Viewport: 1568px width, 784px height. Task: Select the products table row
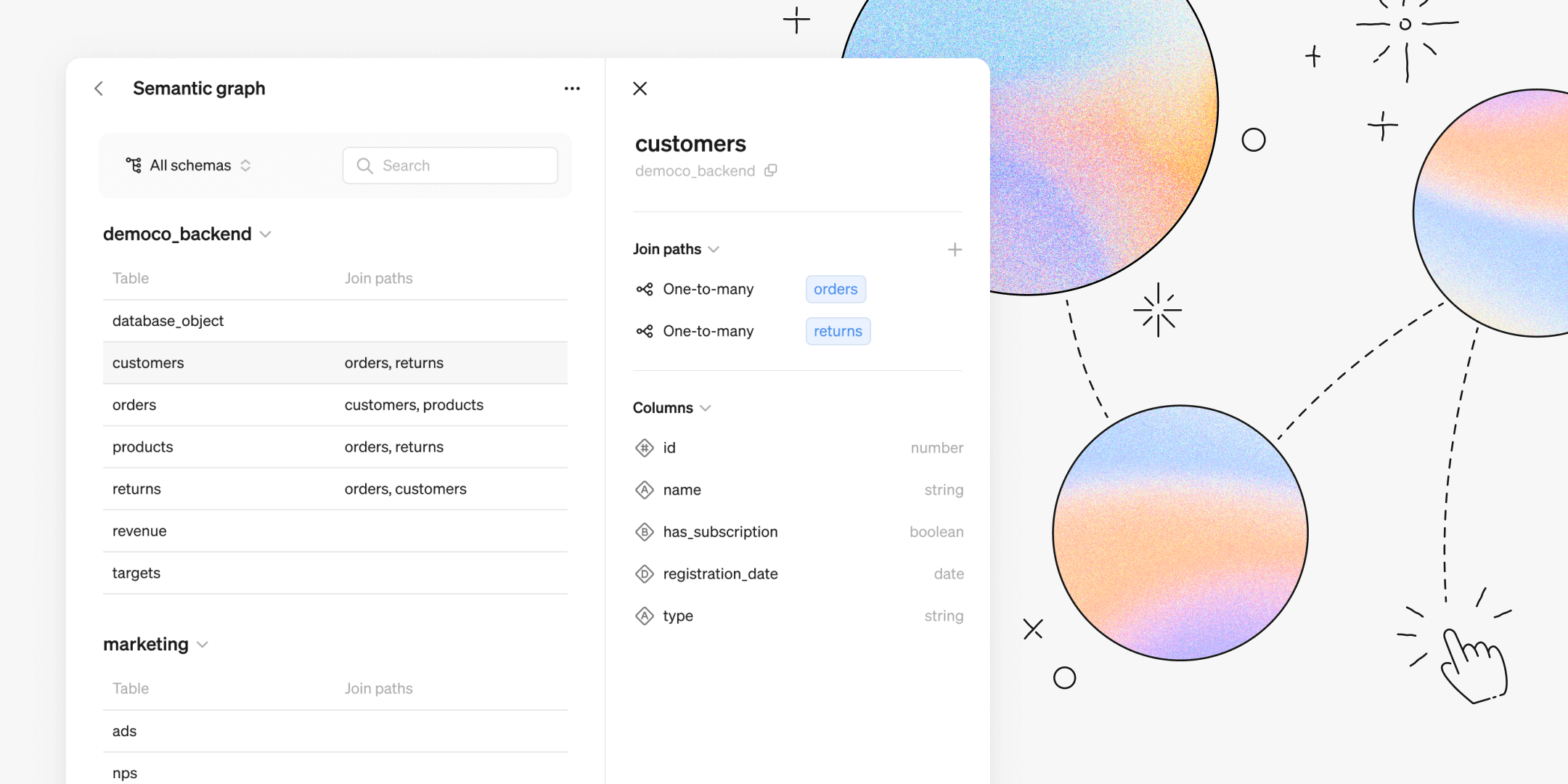click(143, 447)
